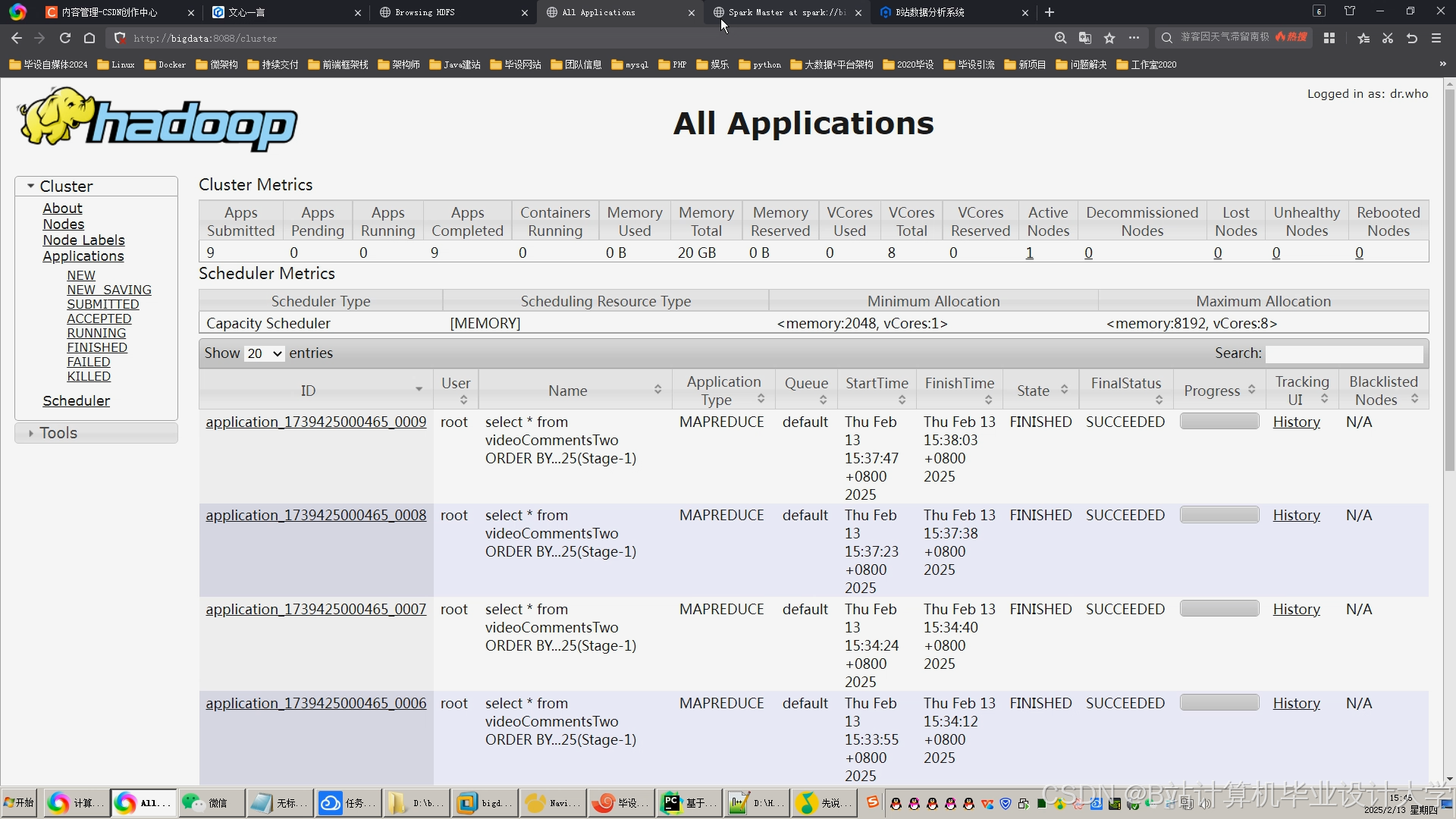Click the table Search input field
Image resolution: width=1456 pixels, height=819 pixels.
point(1344,353)
